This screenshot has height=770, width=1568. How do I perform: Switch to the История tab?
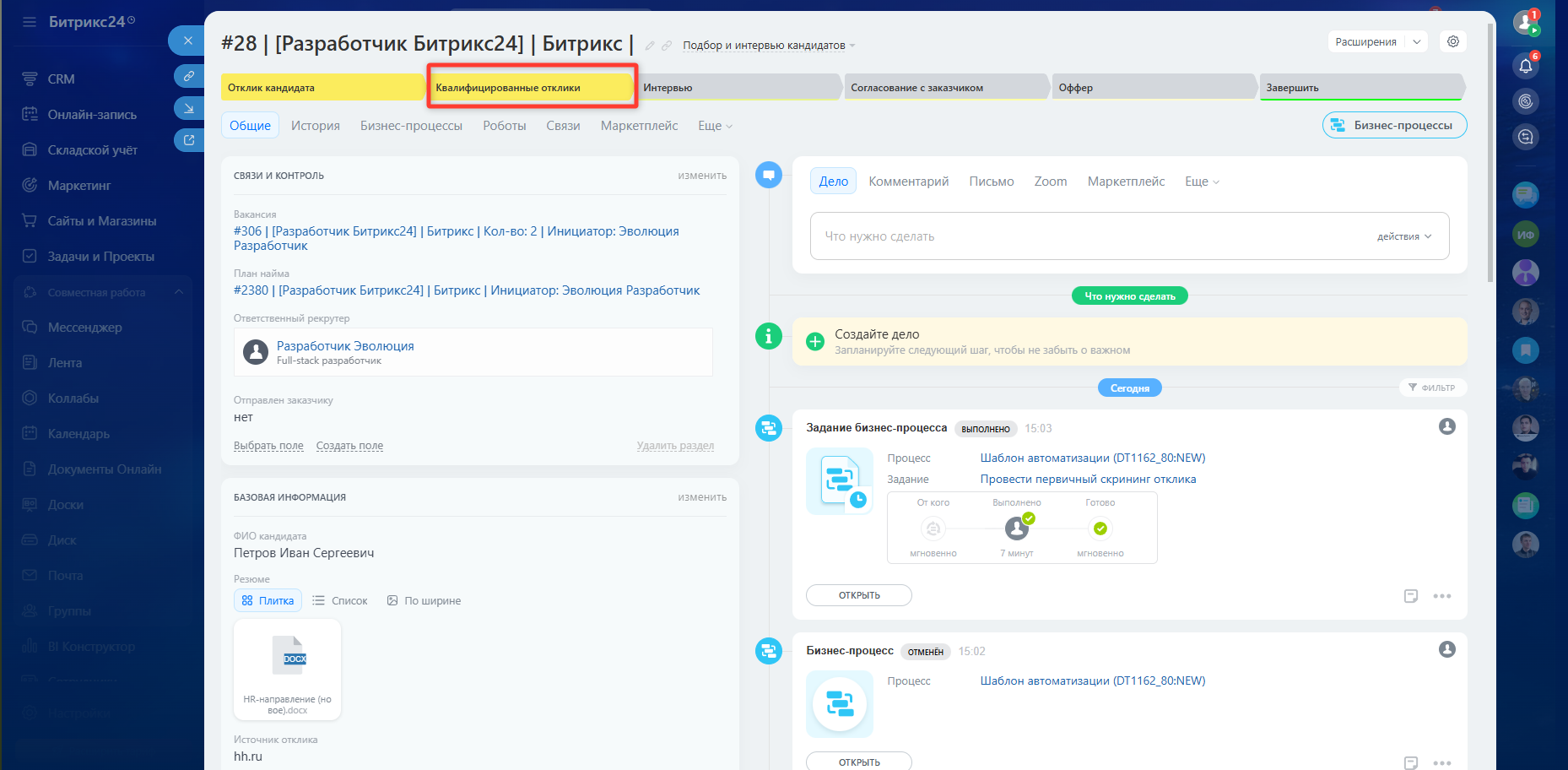click(316, 126)
